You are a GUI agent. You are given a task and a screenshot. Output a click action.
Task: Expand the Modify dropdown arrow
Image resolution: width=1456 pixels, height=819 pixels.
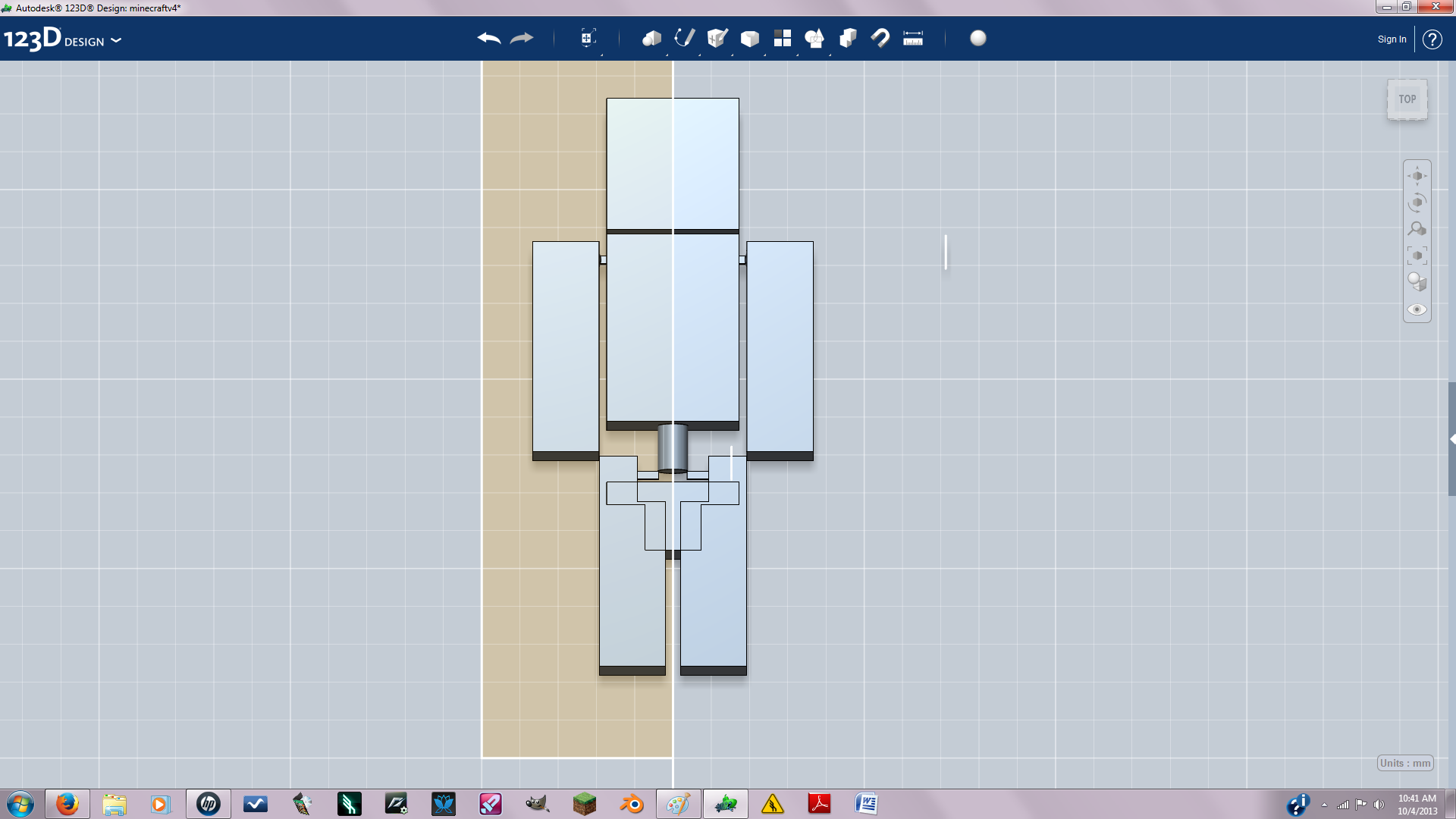(764, 54)
